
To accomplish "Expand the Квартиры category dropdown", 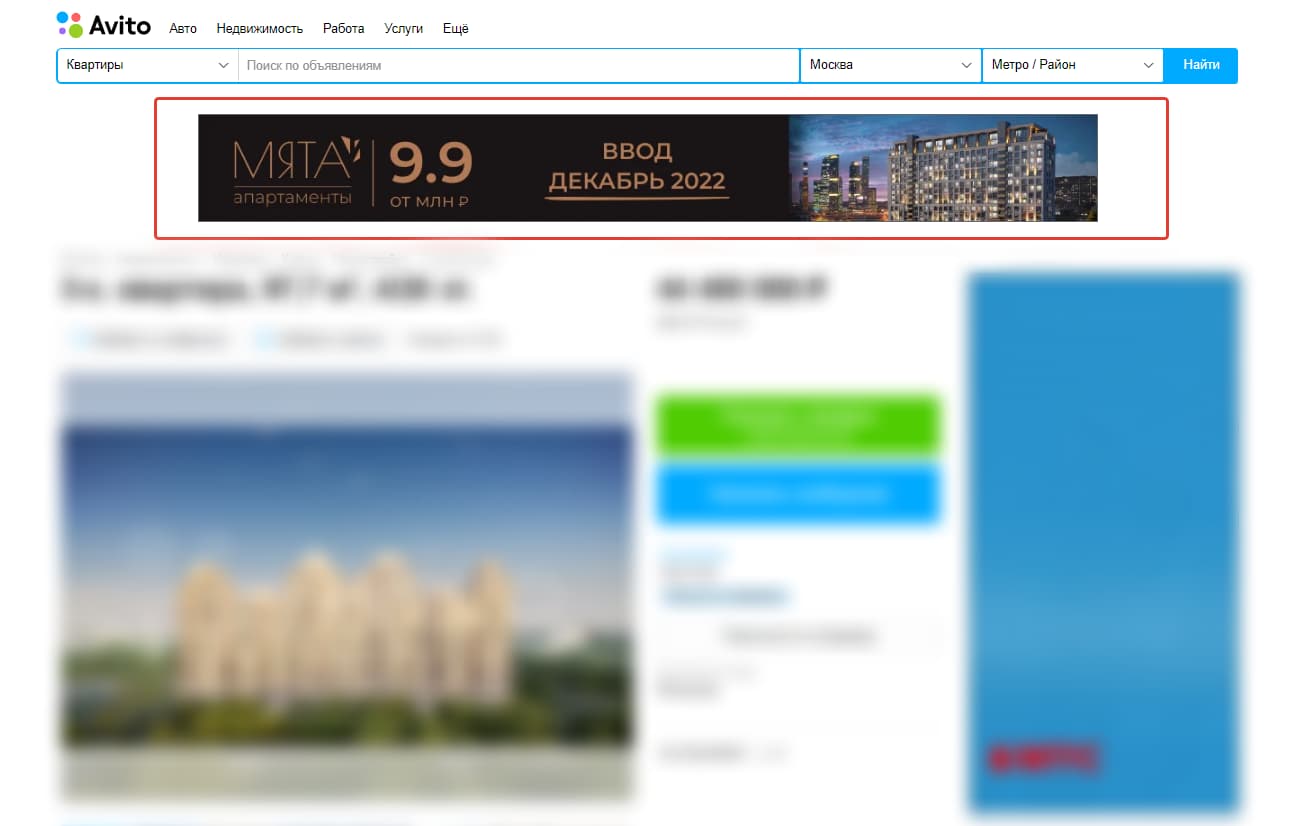I will pyautogui.click(x=148, y=65).
